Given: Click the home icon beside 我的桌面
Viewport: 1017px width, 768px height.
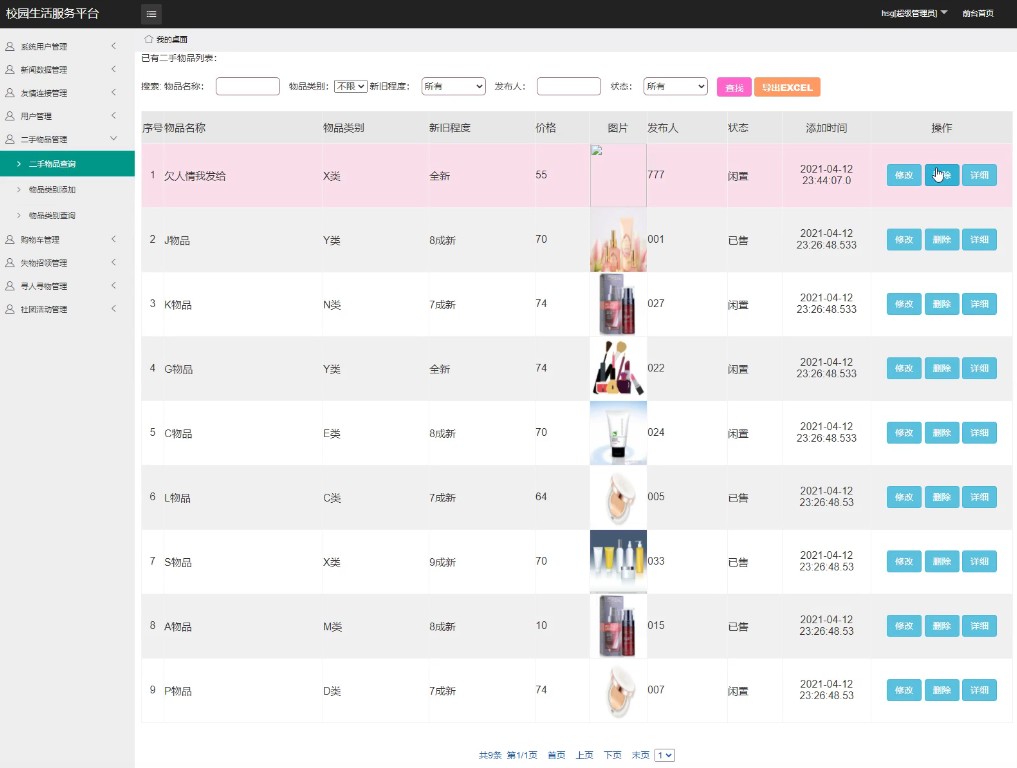Looking at the screenshot, I should (149, 39).
